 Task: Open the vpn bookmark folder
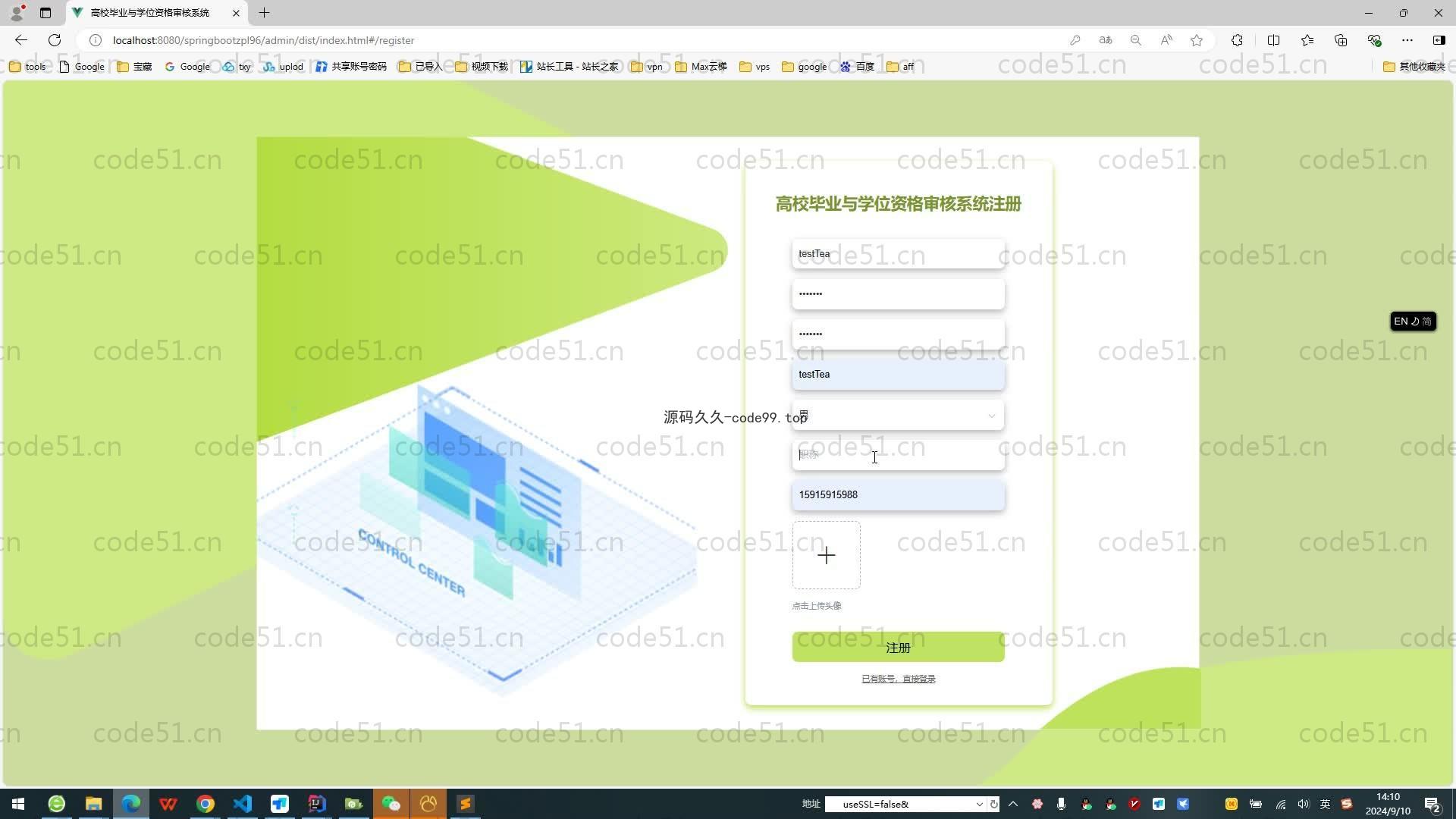pyautogui.click(x=647, y=67)
